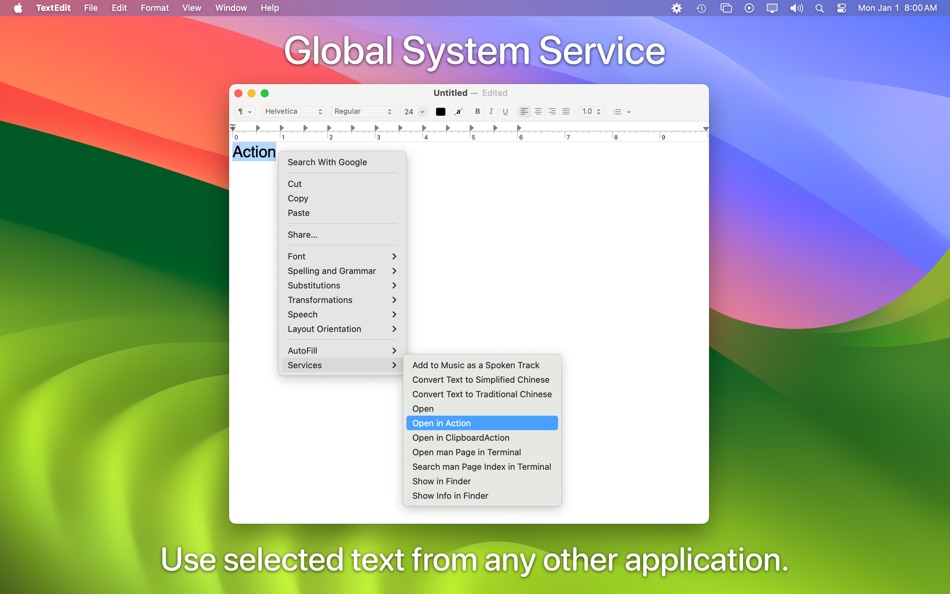Viewport: 950px width, 594px height.
Task: Open the Helvetica font family dropdown
Action: coord(294,112)
